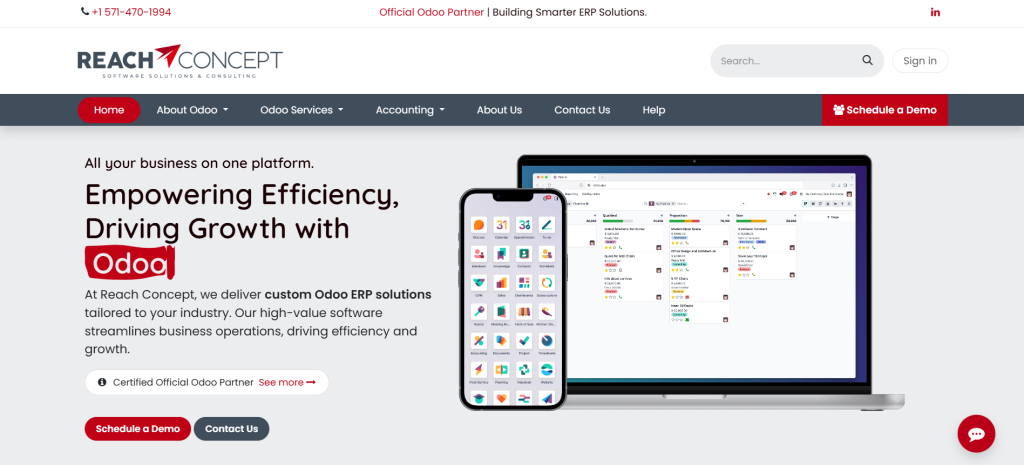The image size is (1024, 465).
Task: Focus the Search input field
Action: pos(787,61)
